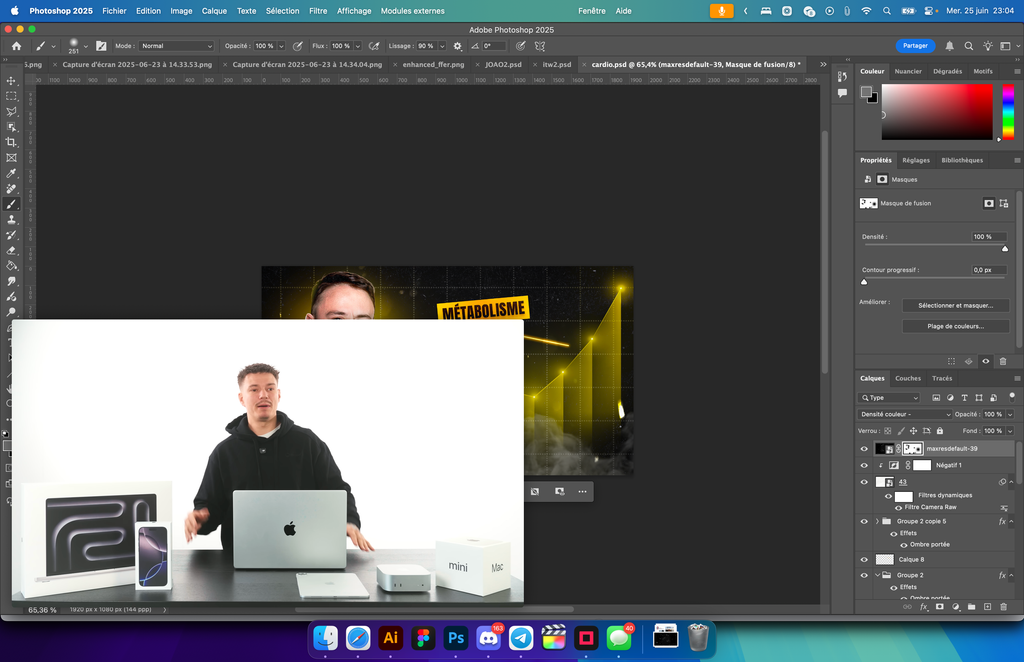Add a layer style with fx button

point(923,607)
